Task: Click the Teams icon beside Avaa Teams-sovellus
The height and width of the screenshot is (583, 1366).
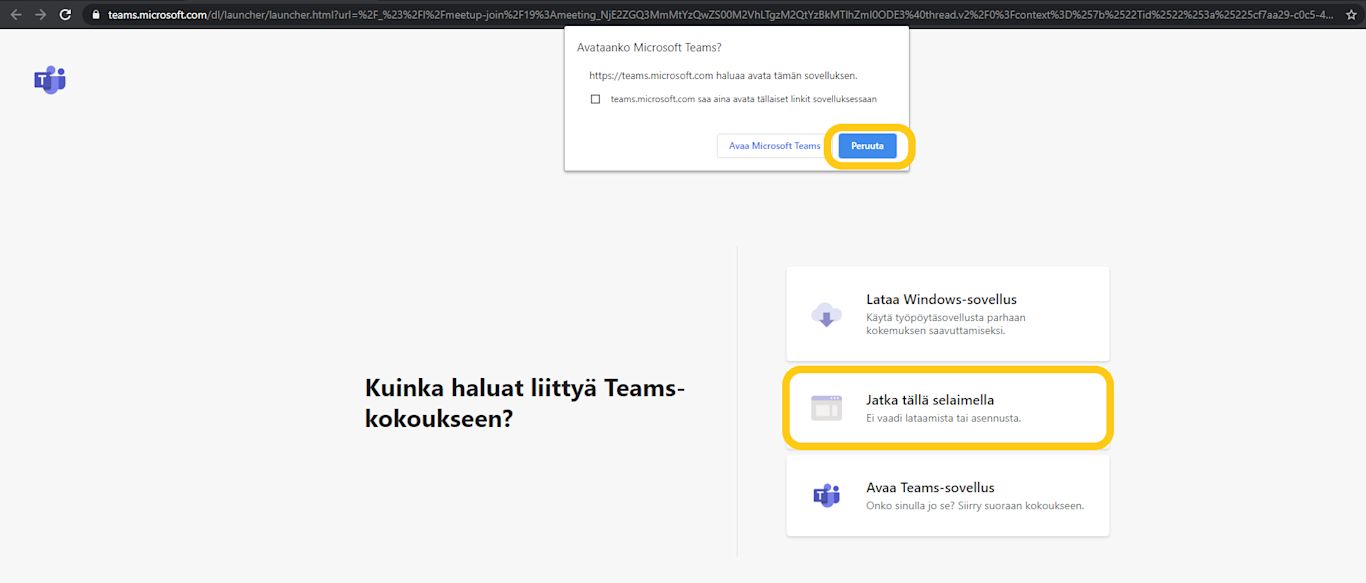Action: [826, 496]
